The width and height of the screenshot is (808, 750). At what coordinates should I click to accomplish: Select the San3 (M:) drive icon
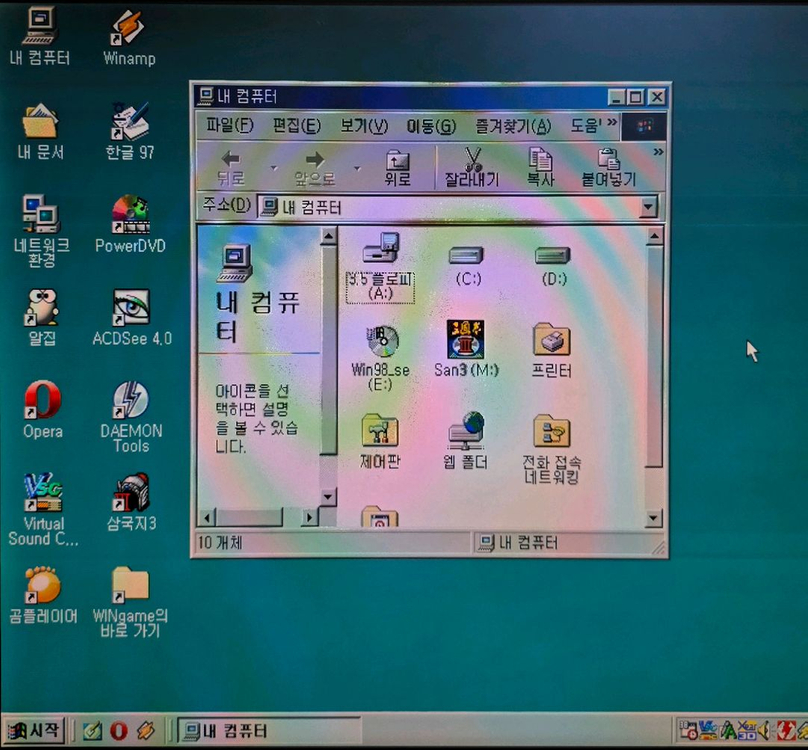(x=466, y=342)
